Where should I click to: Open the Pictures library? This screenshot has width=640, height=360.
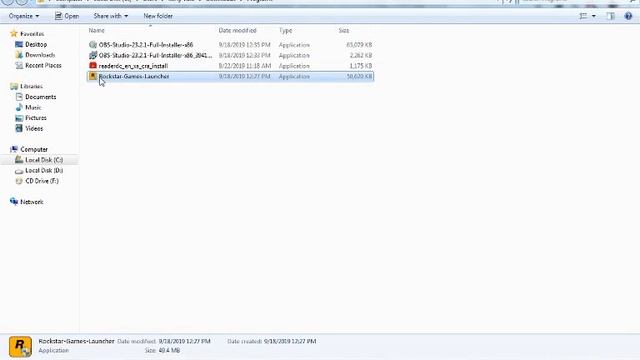(x=36, y=118)
